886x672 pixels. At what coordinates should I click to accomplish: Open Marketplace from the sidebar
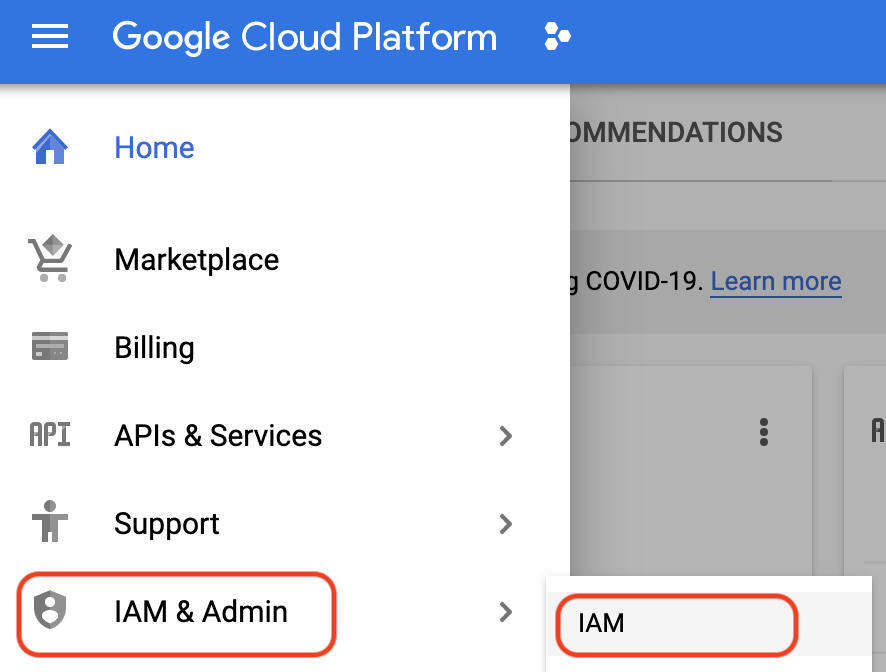197,260
